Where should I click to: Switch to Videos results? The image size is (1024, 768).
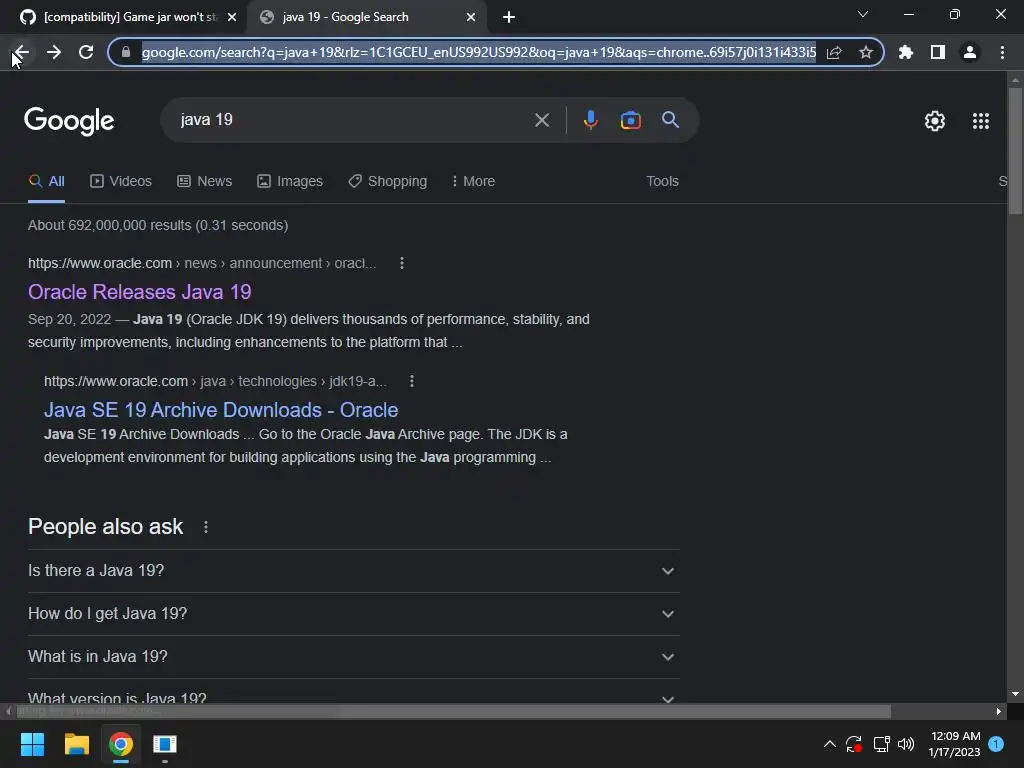point(121,182)
